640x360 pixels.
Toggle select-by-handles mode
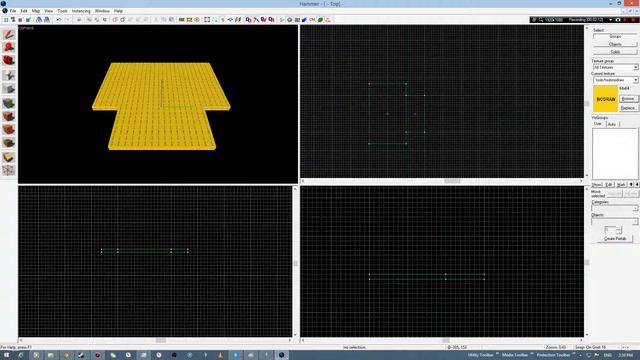[x=207, y=20]
